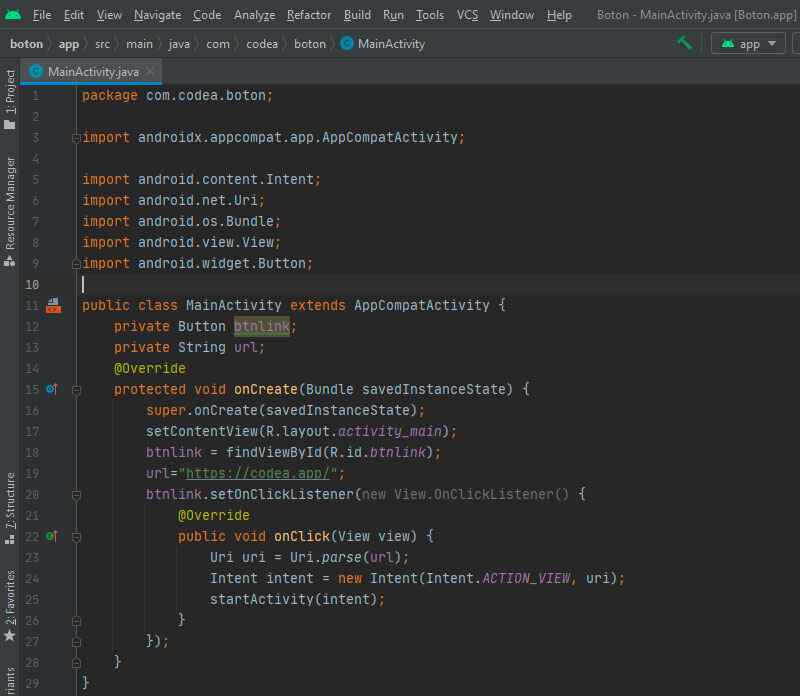The image size is (800, 696).
Task: Click 'main' in the breadcrumb bar
Action: (x=139, y=44)
